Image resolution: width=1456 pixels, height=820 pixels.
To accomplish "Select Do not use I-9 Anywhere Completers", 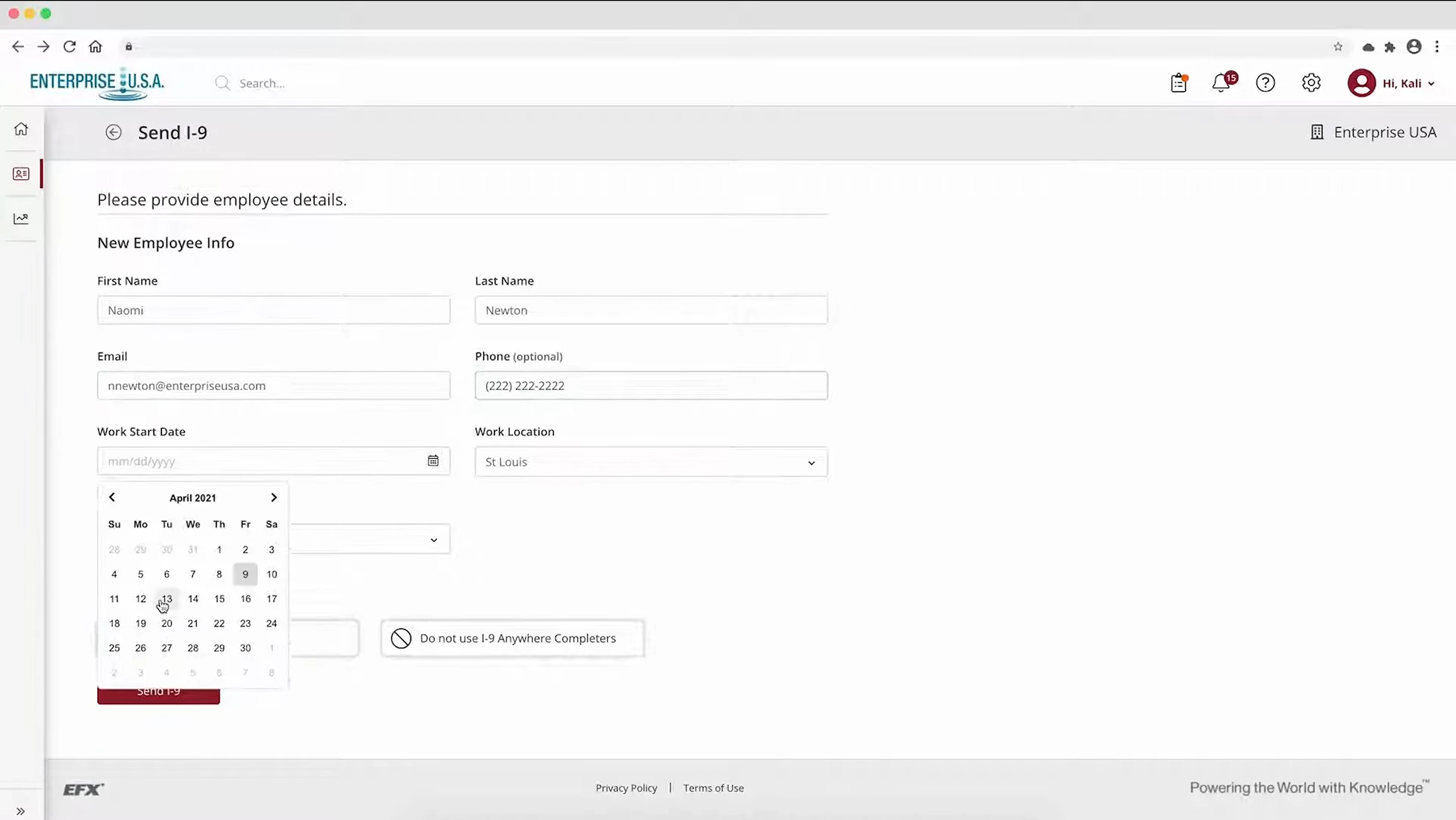I will pos(512,638).
